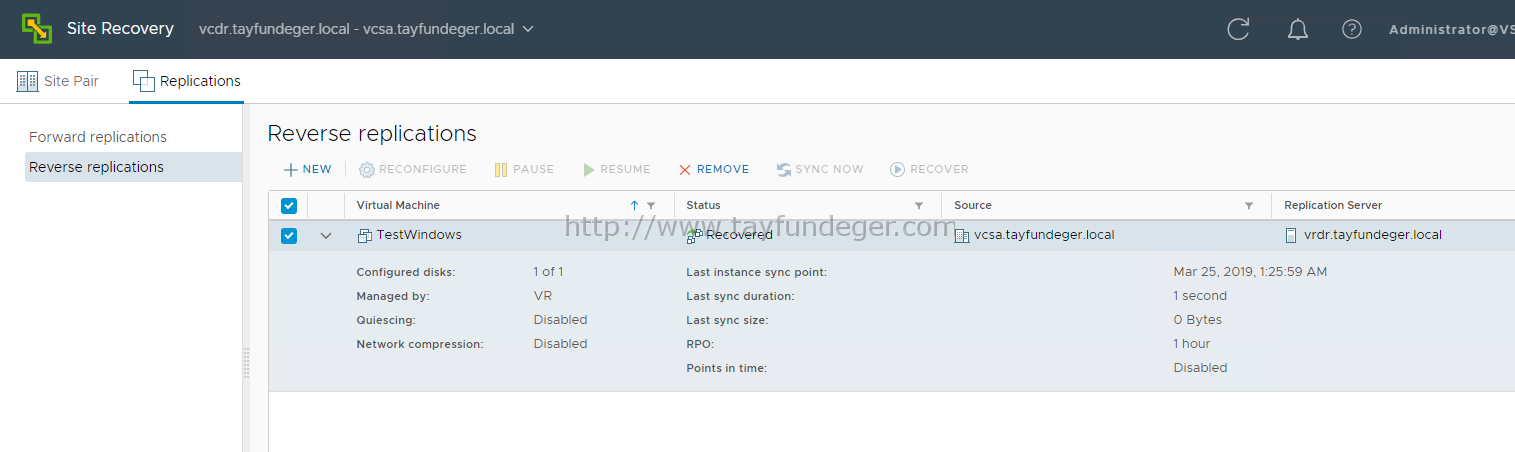Click the NEW replication button
Screen dimensions: 1515x452
(307, 169)
